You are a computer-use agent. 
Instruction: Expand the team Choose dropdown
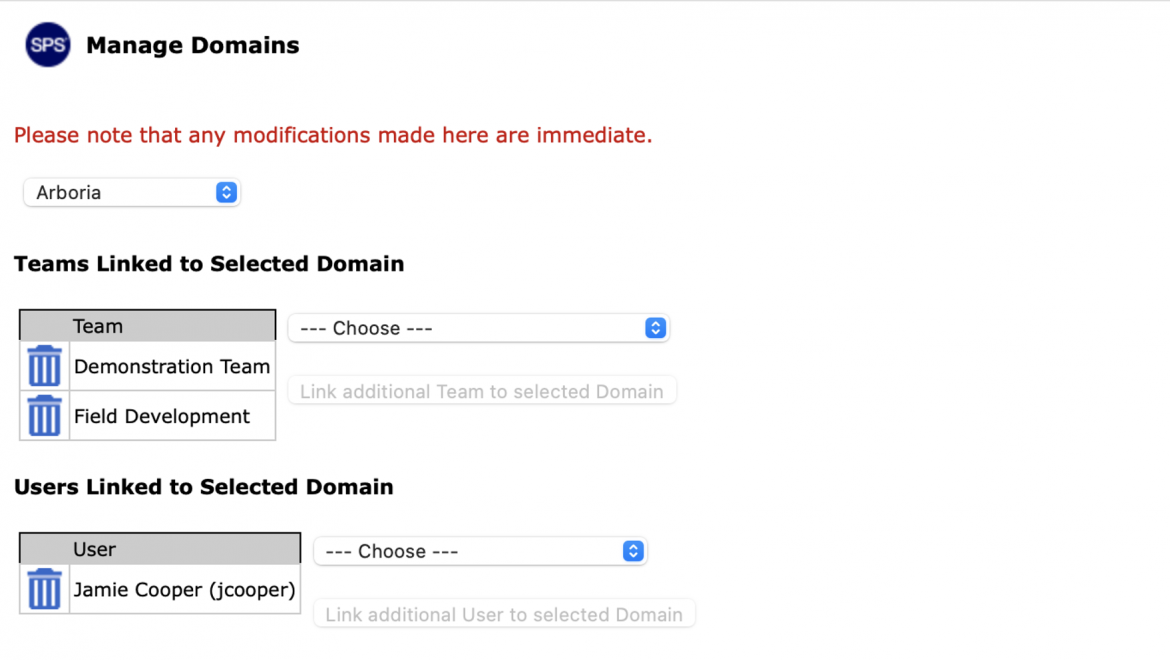[478, 328]
